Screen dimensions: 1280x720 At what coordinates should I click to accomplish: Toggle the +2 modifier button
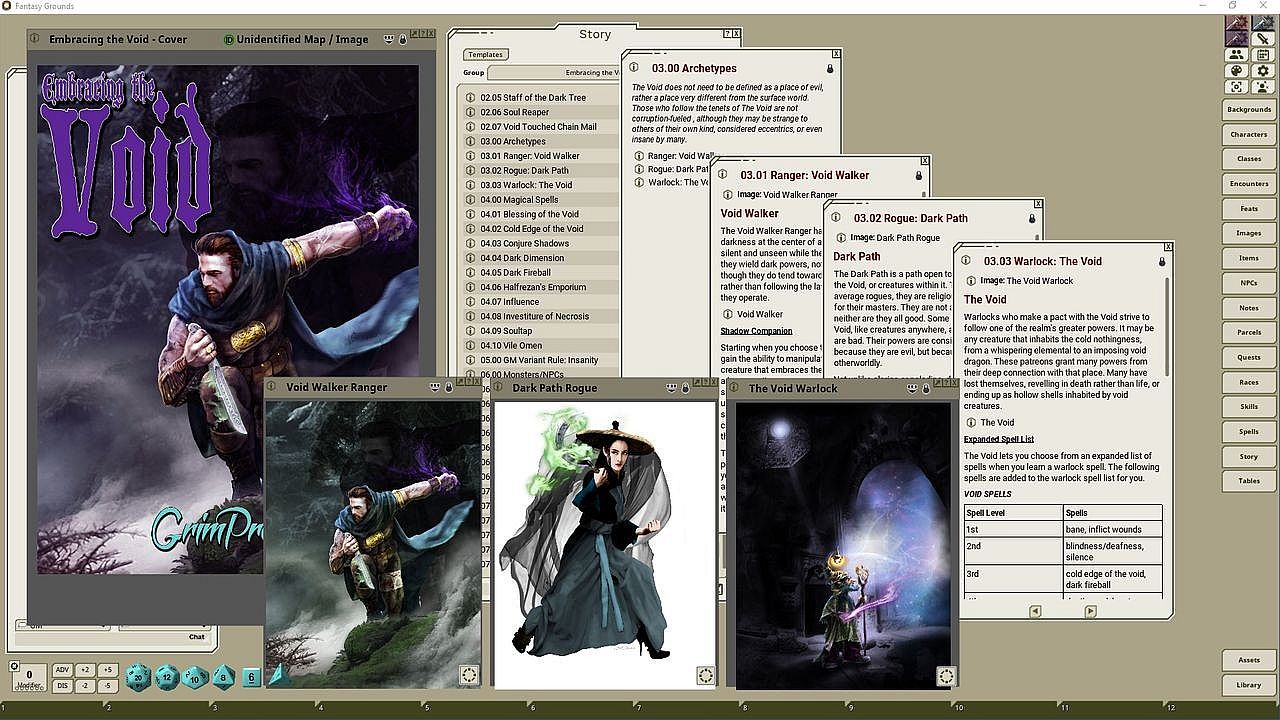[85, 670]
